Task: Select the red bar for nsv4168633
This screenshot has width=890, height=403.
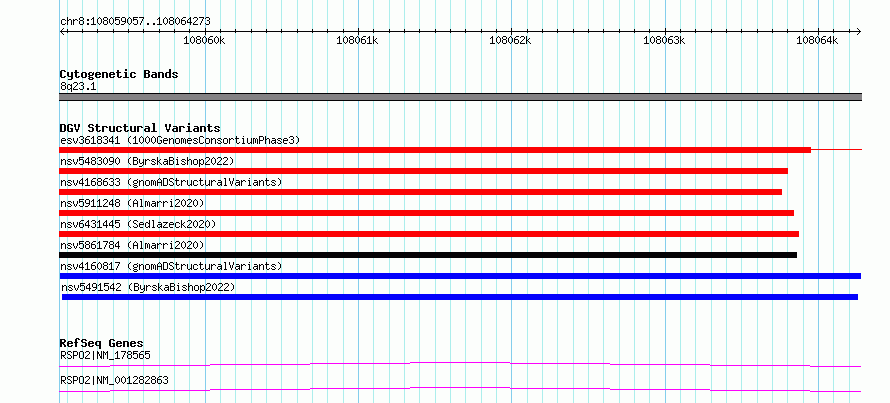Action: 421,192
